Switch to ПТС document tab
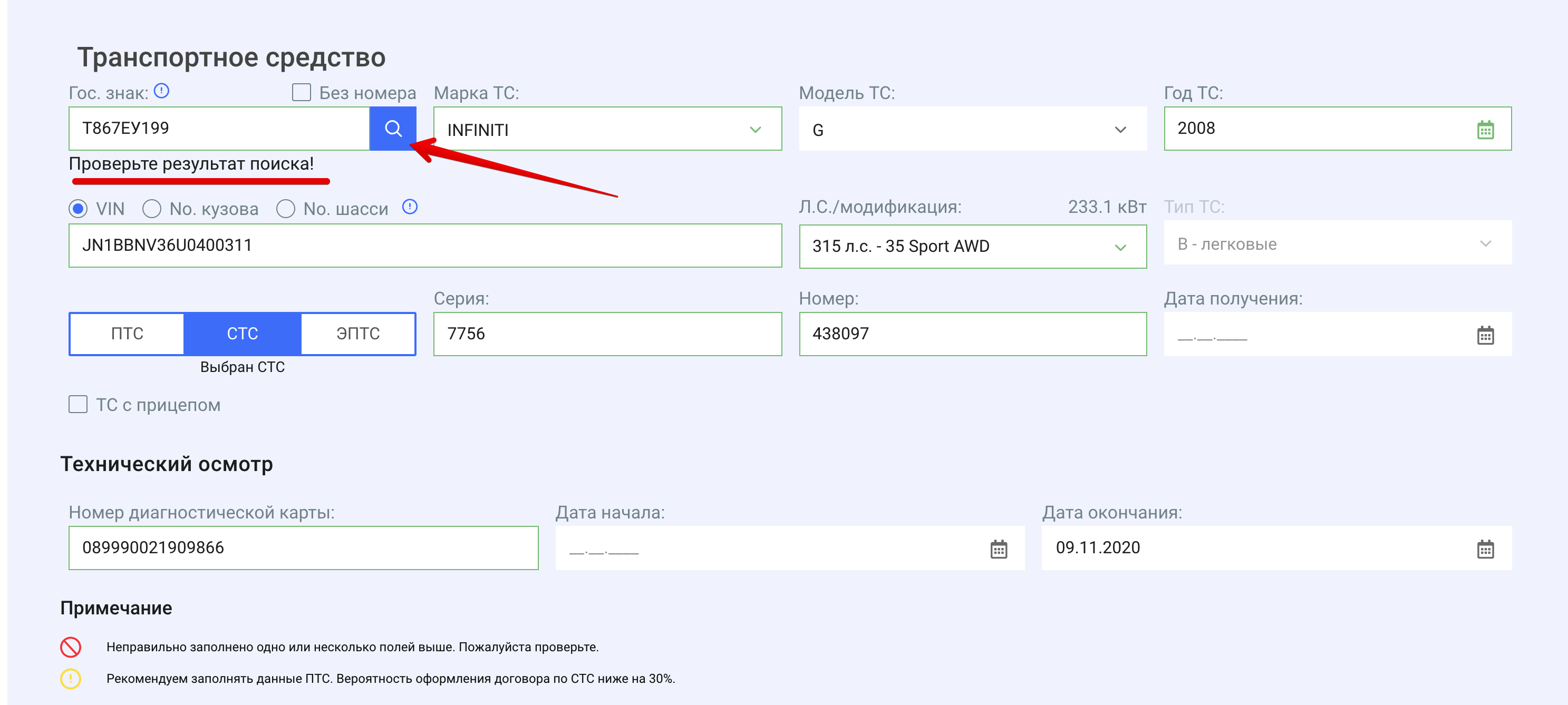The image size is (1568, 705). (127, 334)
